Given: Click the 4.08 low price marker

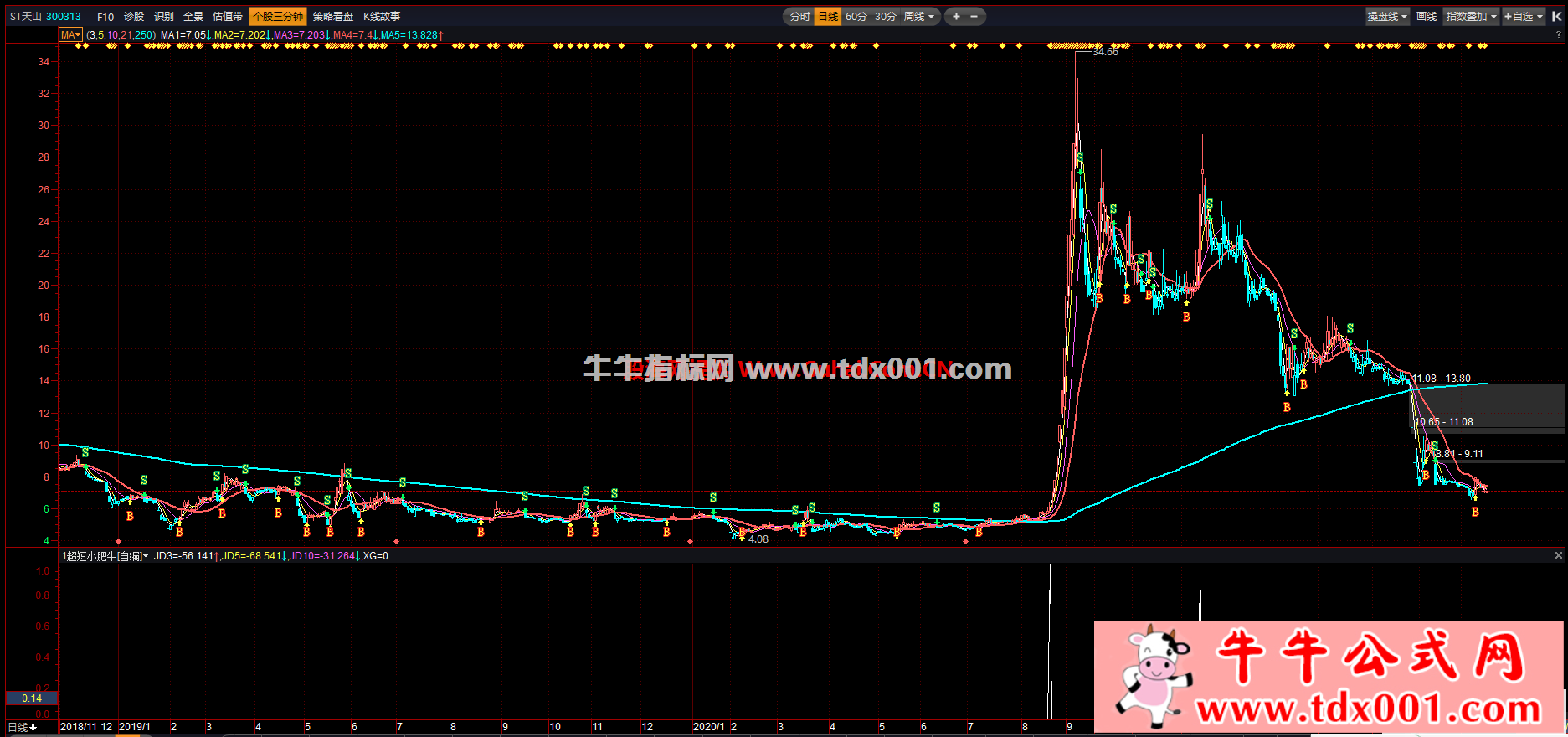Looking at the screenshot, I should [x=758, y=539].
